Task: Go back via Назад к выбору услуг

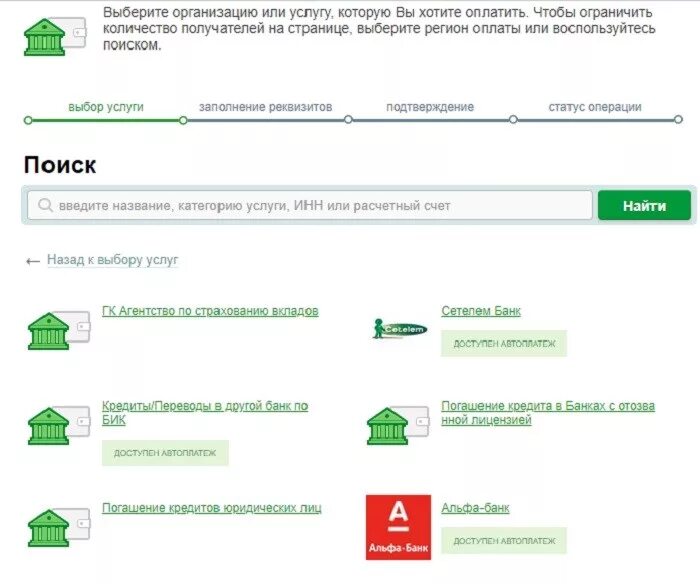Action: click(x=112, y=260)
